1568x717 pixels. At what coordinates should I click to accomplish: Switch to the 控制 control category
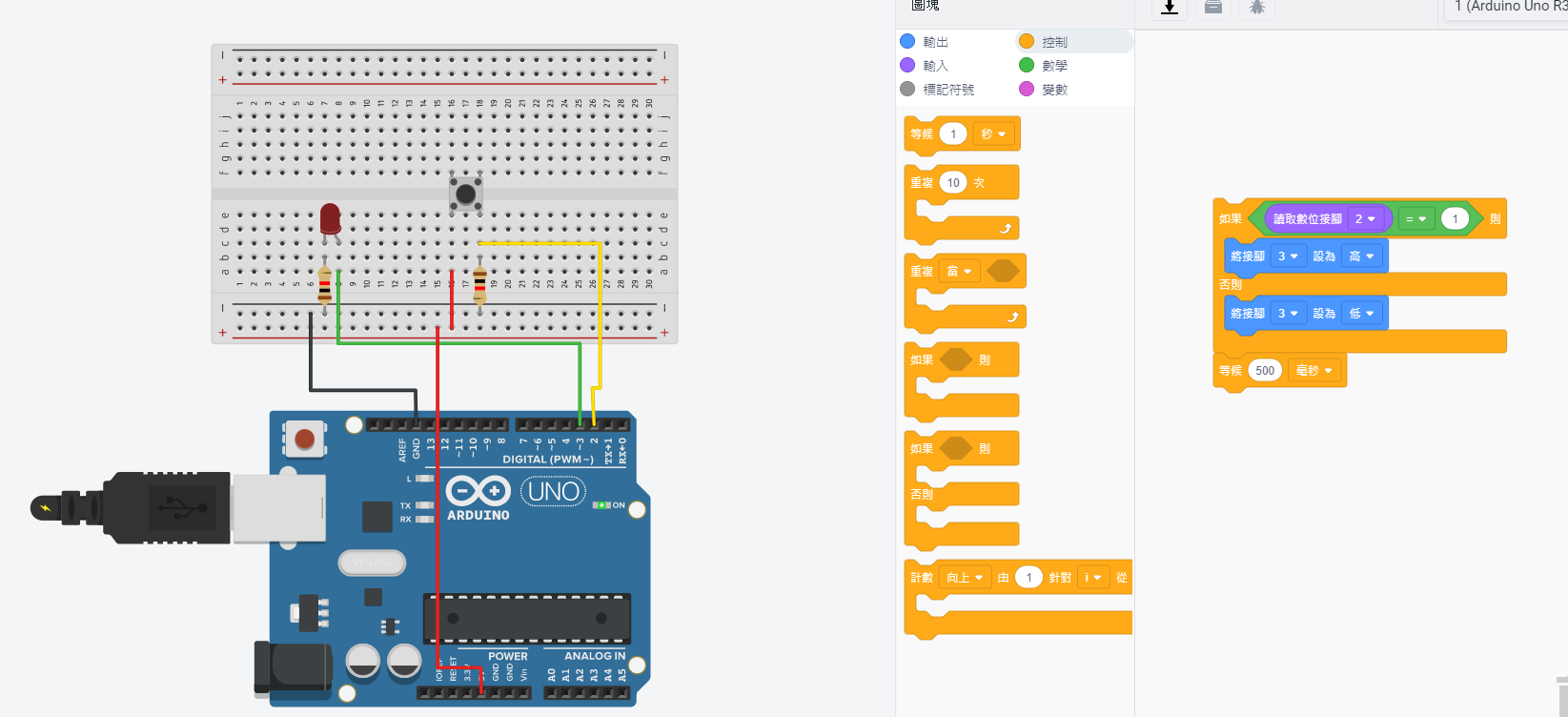pyautogui.click(x=1054, y=42)
